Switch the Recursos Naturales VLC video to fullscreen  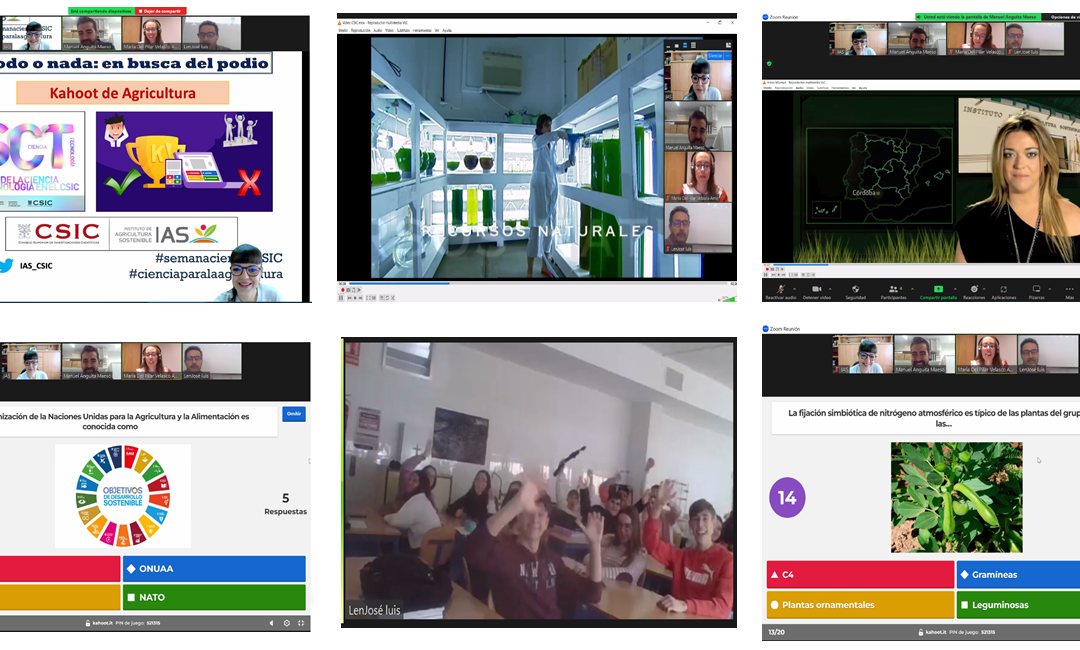click(x=368, y=298)
